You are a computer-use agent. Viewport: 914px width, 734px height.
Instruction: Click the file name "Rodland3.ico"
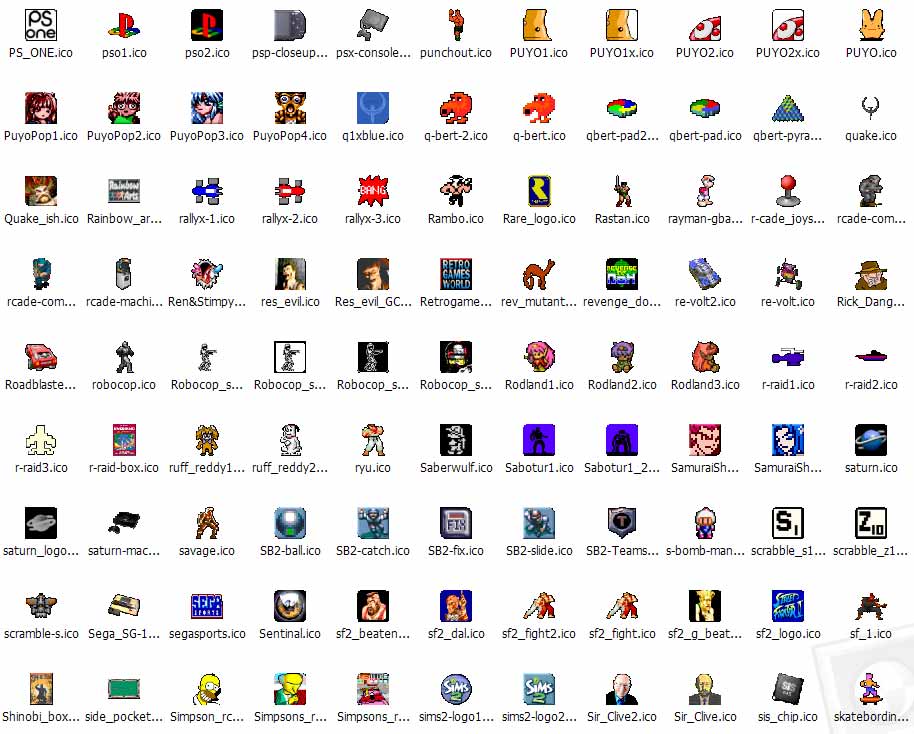[705, 385]
